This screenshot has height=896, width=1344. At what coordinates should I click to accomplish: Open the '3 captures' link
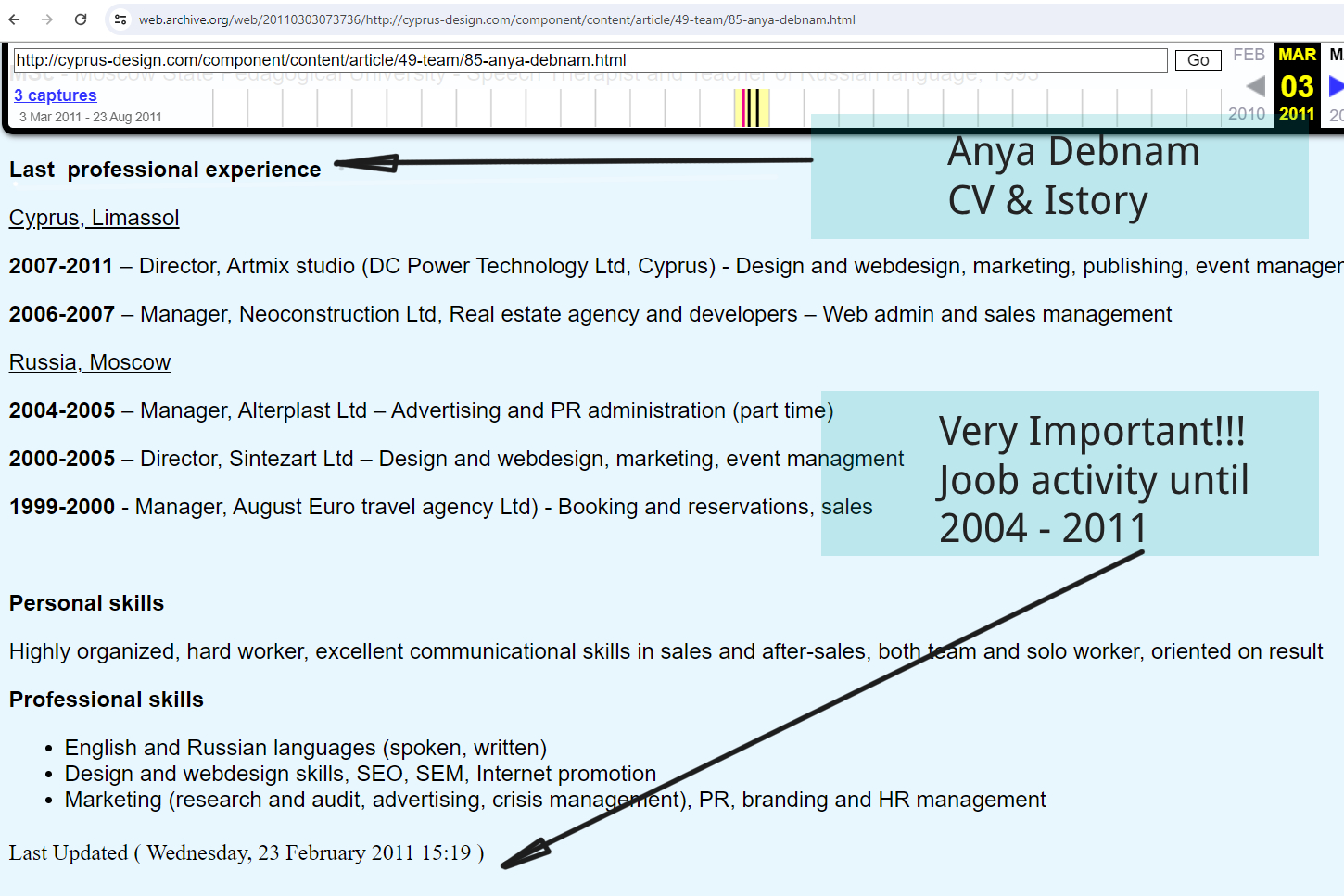(56, 95)
